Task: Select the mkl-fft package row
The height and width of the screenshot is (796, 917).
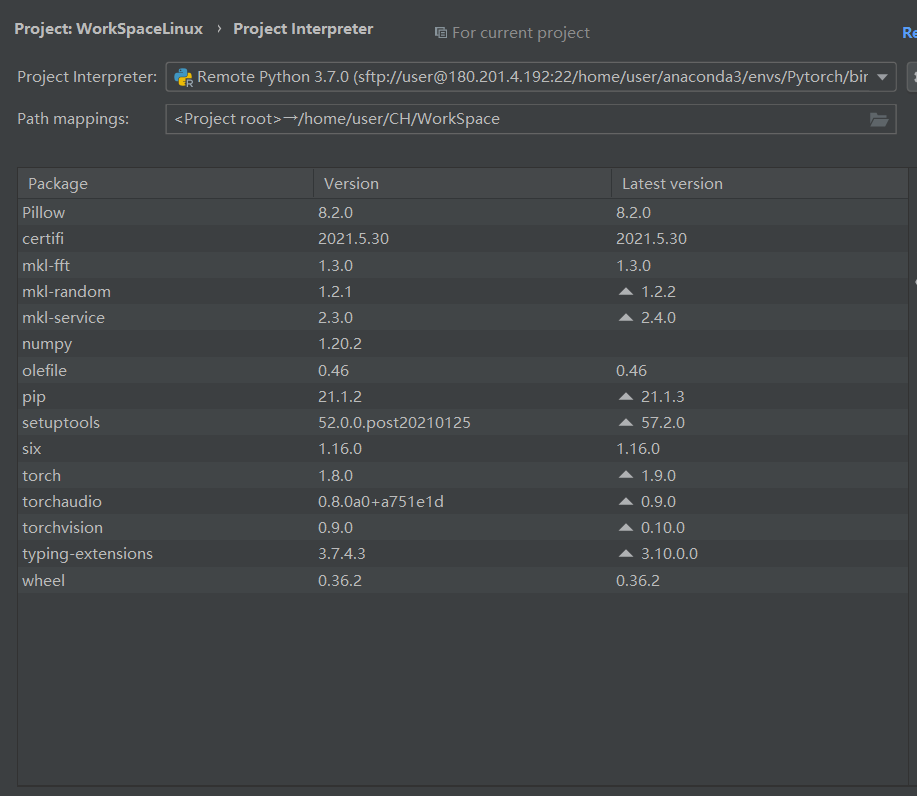Action: (x=463, y=266)
